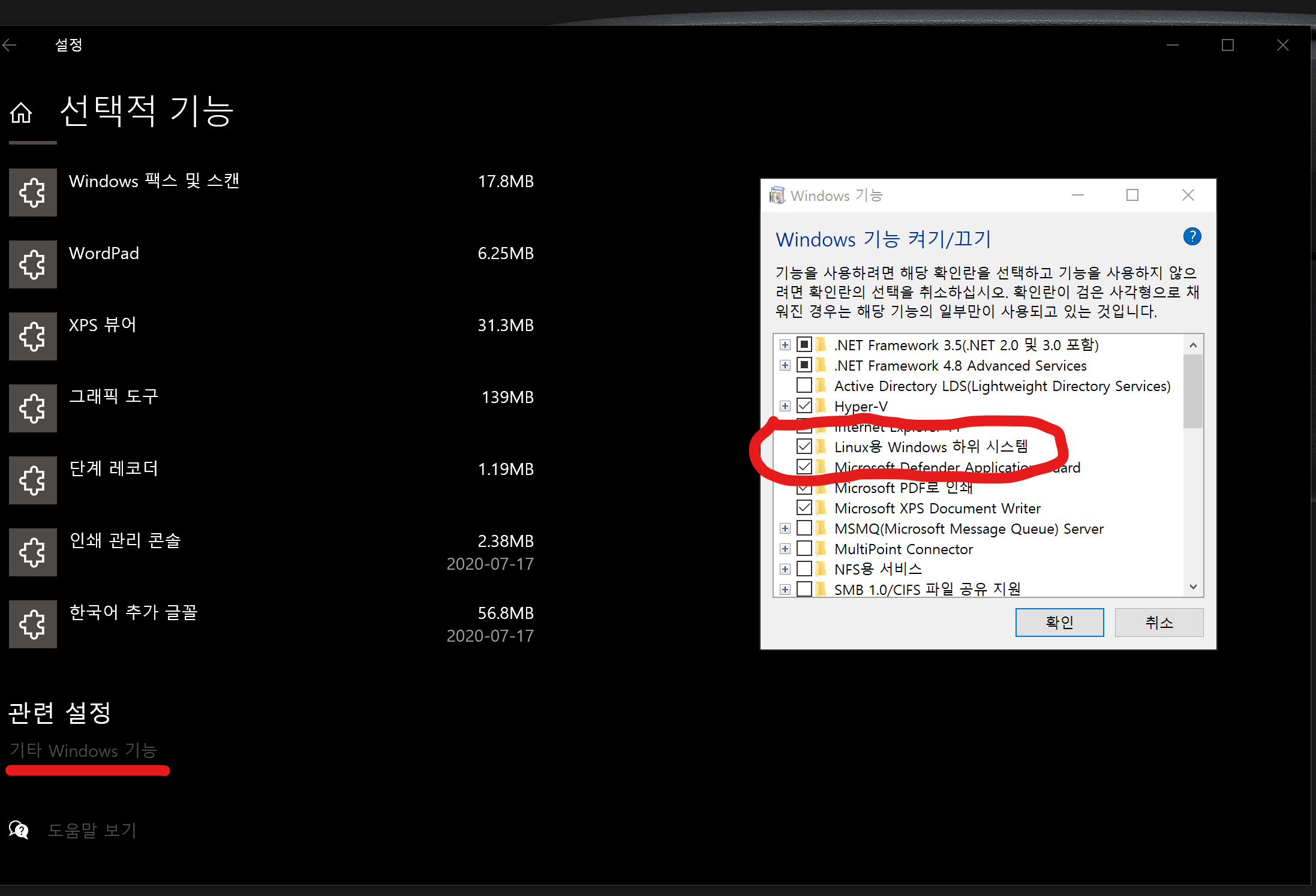This screenshot has width=1316, height=896.
Task: Click the 인쇄 관리 콘솔 puzzle icon
Action: point(33,552)
